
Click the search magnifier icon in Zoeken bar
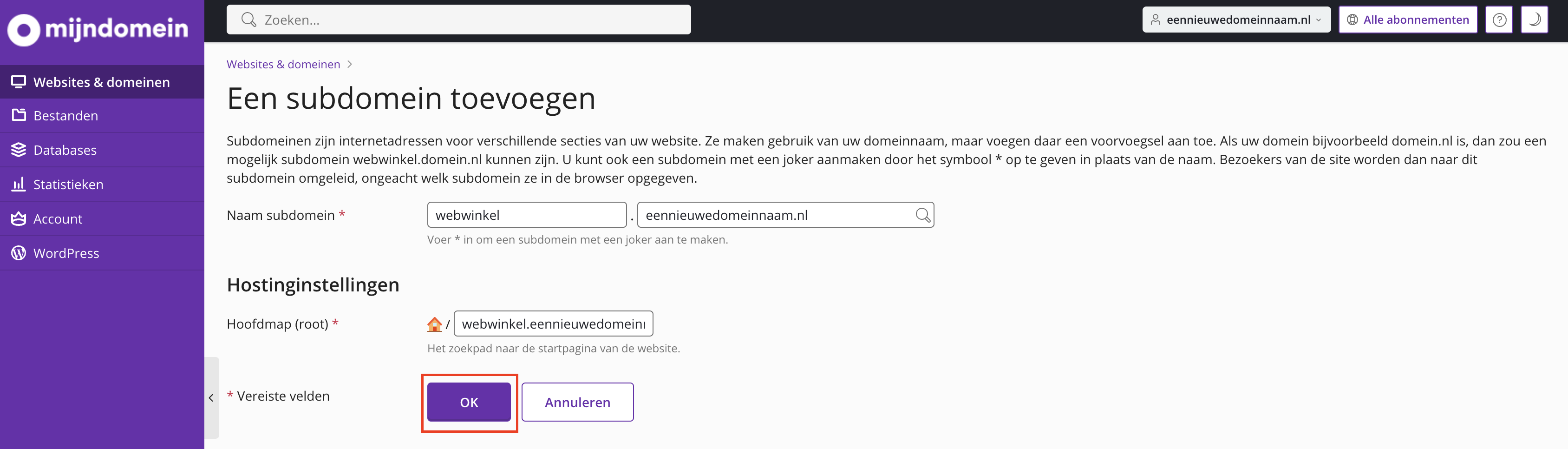click(248, 20)
